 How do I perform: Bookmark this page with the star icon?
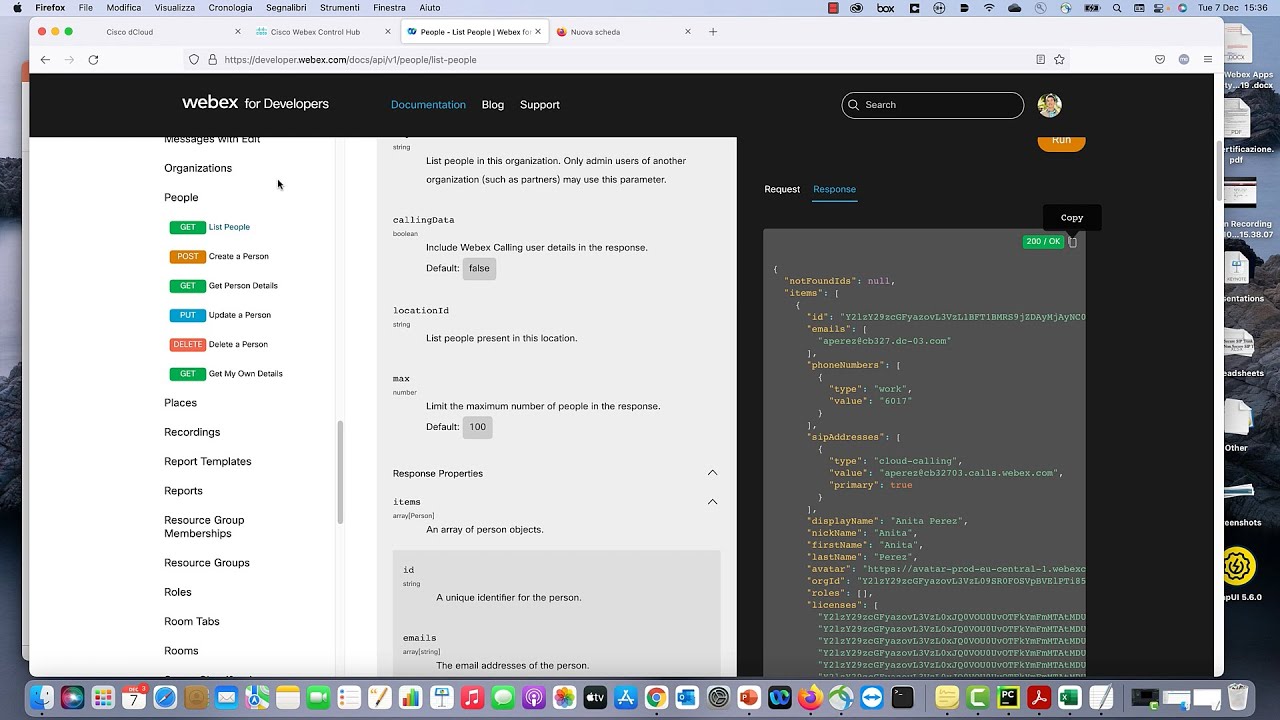coord(1059,60)
